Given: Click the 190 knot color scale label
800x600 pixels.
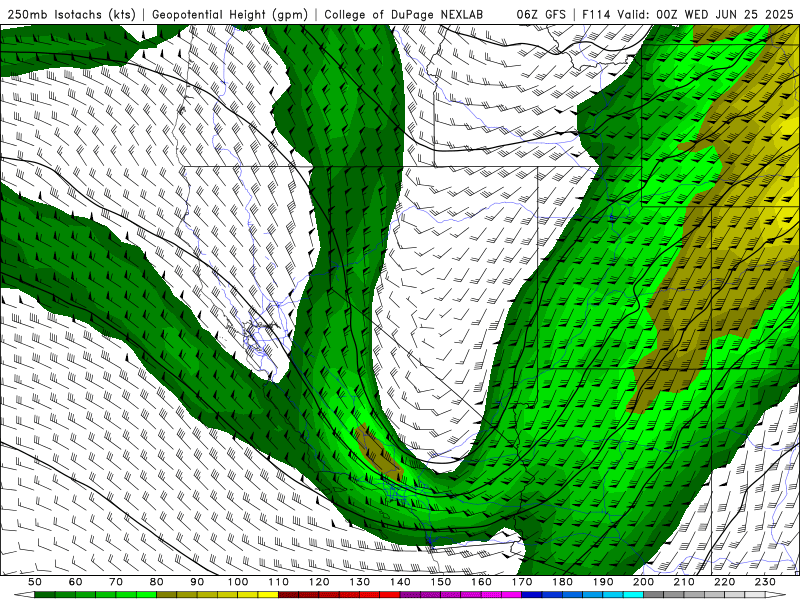Looking at the screenshot, I should point(603,582).
